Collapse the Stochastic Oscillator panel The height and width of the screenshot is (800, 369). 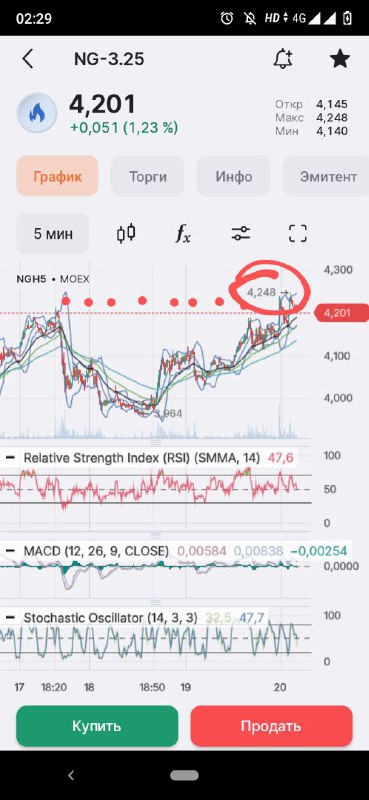(10, 618)
